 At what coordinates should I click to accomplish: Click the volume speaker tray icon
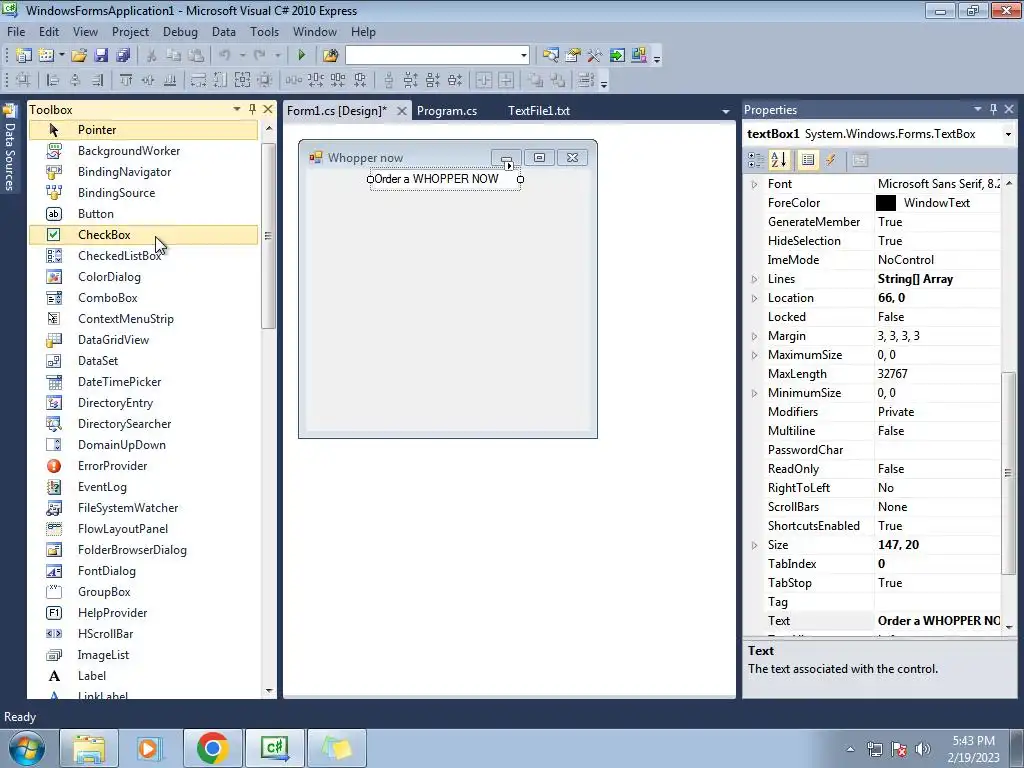[923, 749]
